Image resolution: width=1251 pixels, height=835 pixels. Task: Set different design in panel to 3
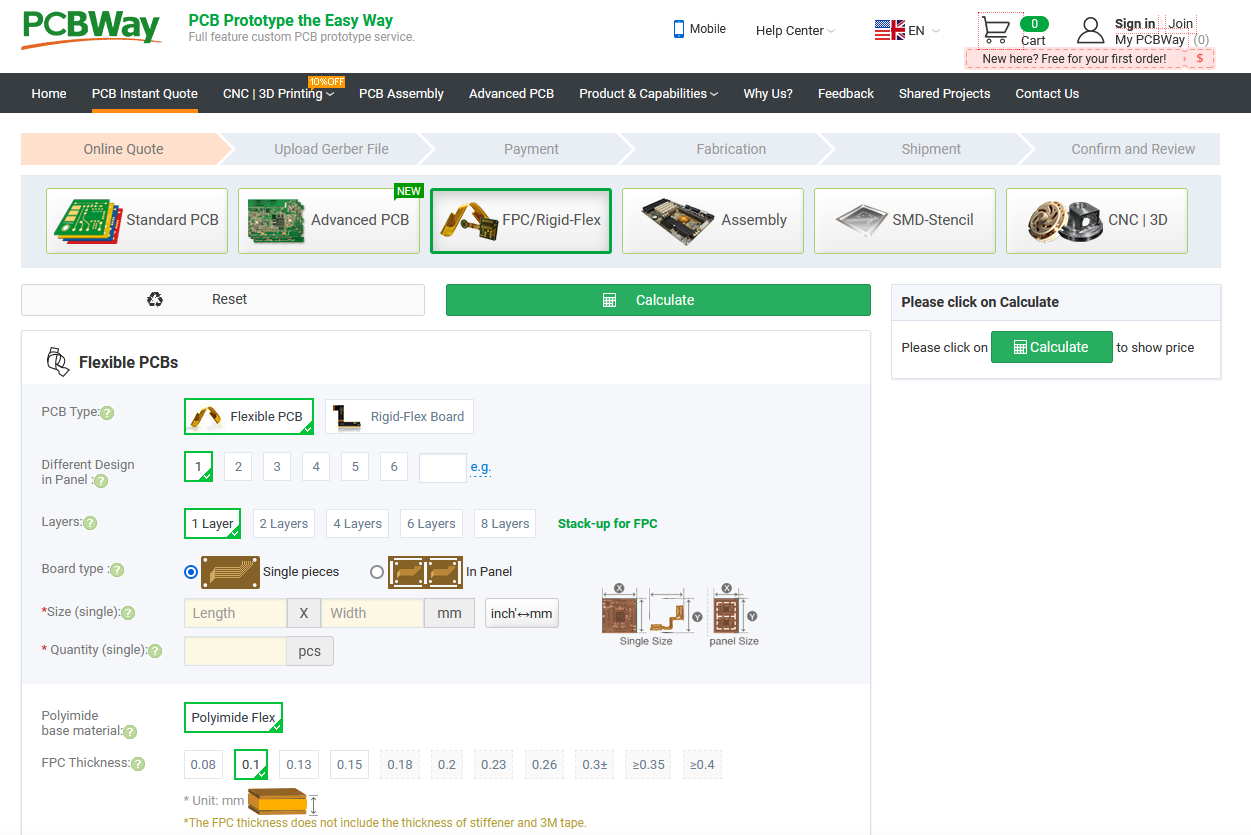point(277,467)
